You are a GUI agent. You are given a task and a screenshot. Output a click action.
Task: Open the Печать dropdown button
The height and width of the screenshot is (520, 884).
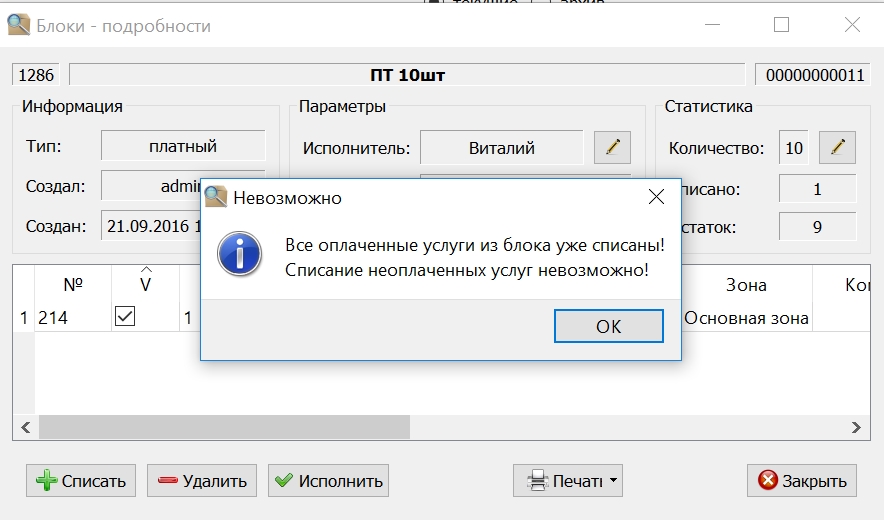pyautogui.click(x=568, y=481)
